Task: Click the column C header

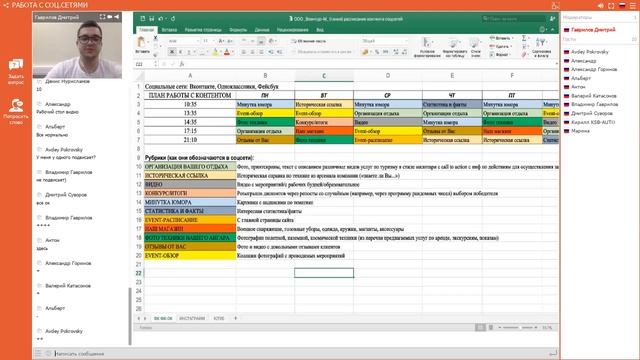Action: point(324,76)
